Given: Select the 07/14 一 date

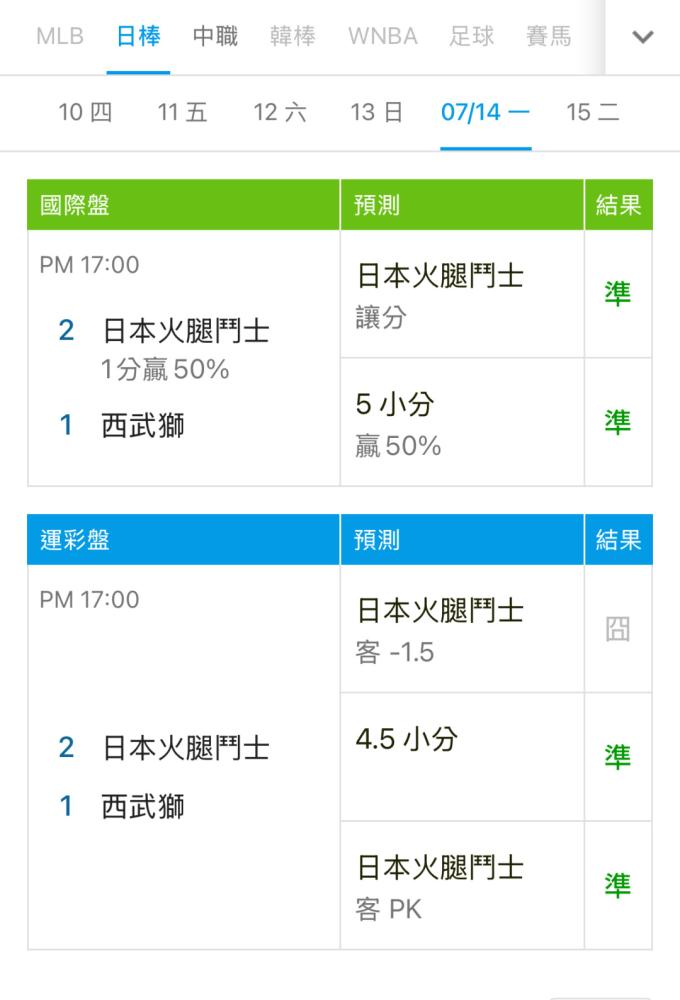Looking at the screenshot, I should click(x=485, y=113).
